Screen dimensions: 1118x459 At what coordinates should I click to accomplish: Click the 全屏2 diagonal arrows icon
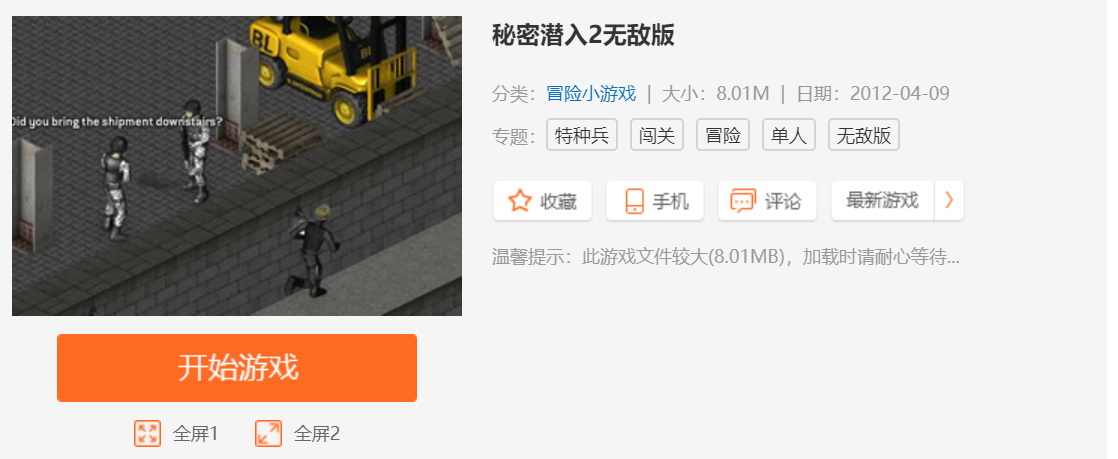(269, 433)
